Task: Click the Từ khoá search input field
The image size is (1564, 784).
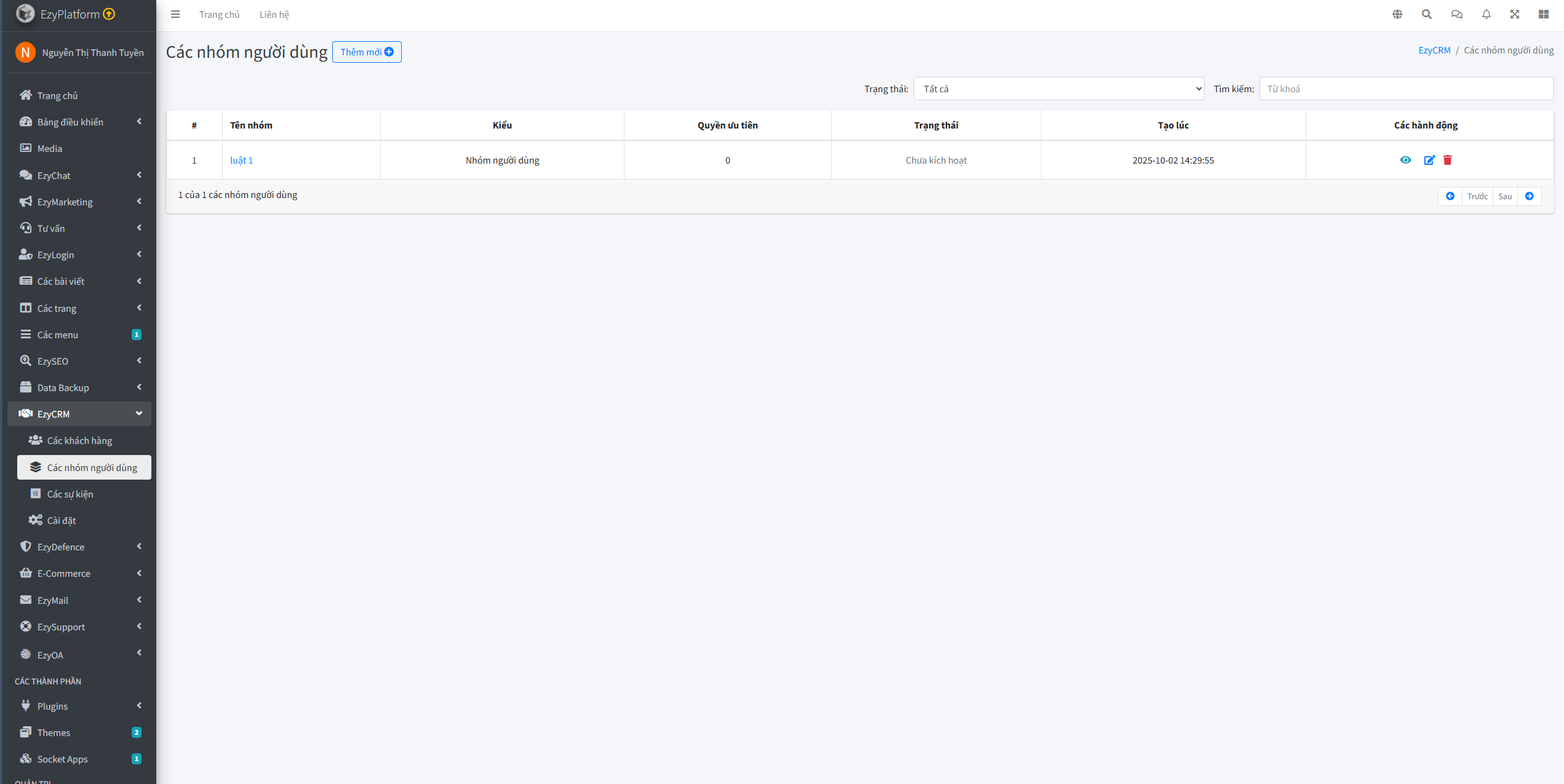Action: [x=1405, y=89]
